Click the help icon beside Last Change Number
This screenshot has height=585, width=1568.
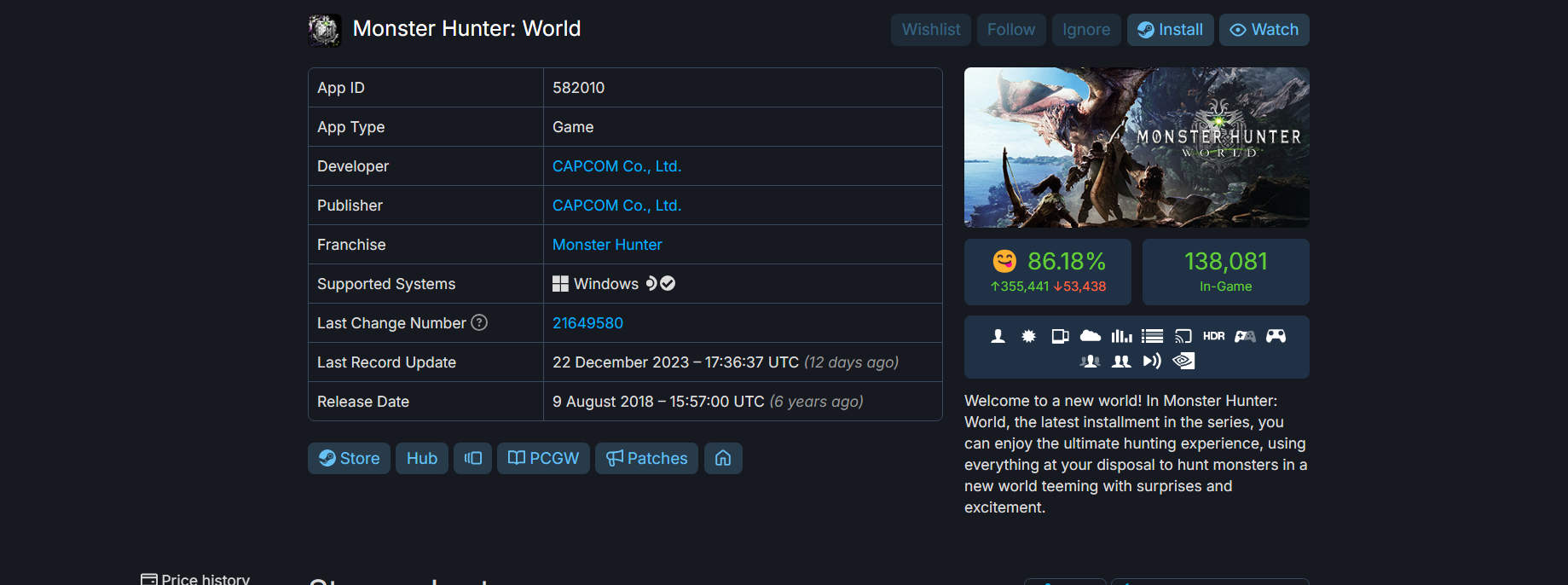479,322
